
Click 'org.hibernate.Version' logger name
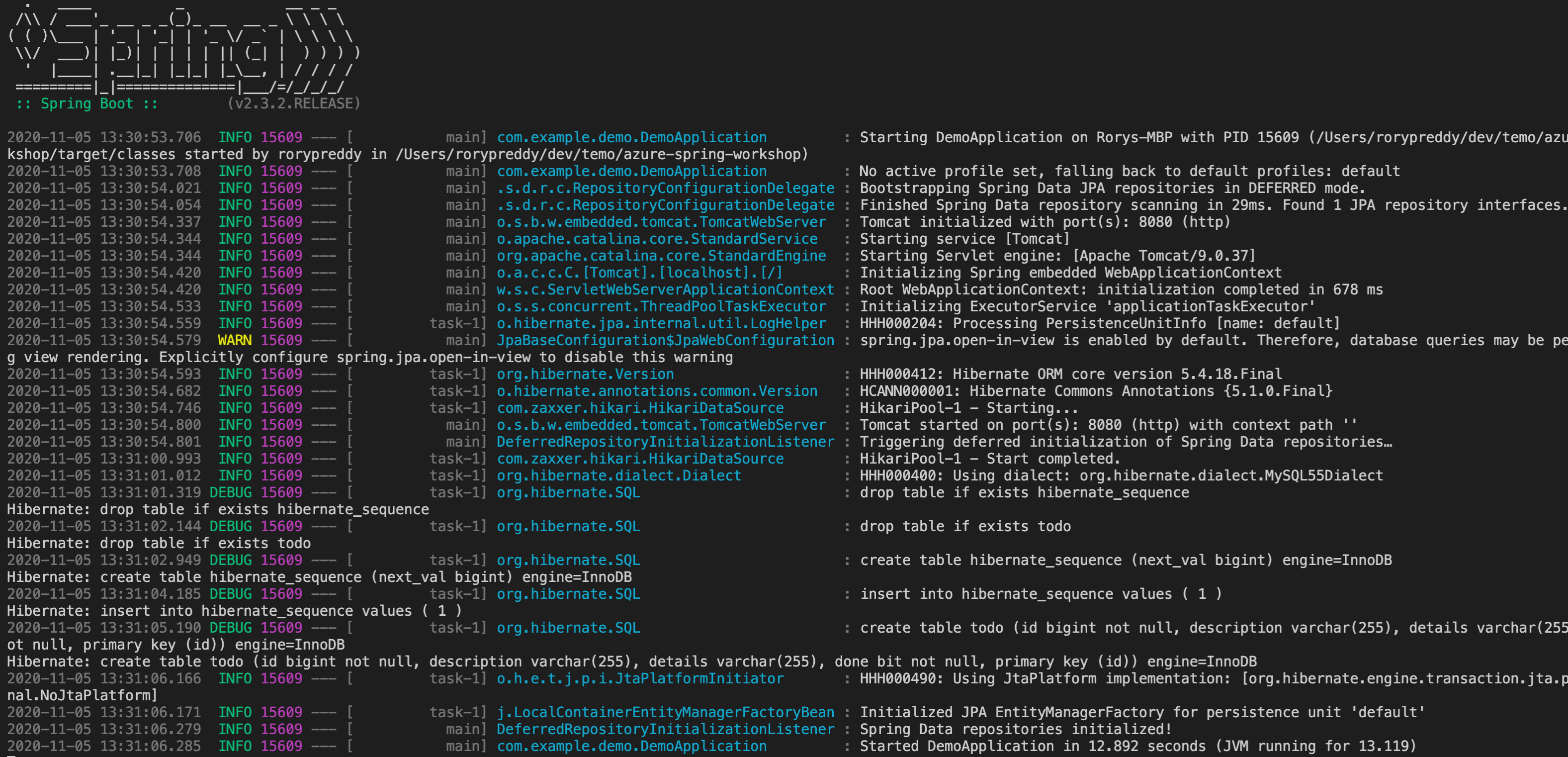point(586,374)
